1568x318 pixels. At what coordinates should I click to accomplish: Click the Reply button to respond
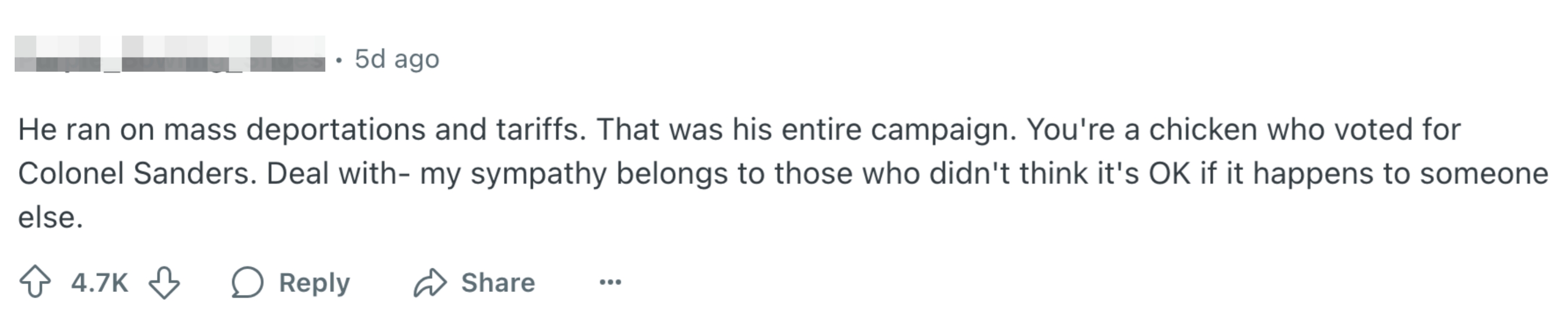point(314,281)
